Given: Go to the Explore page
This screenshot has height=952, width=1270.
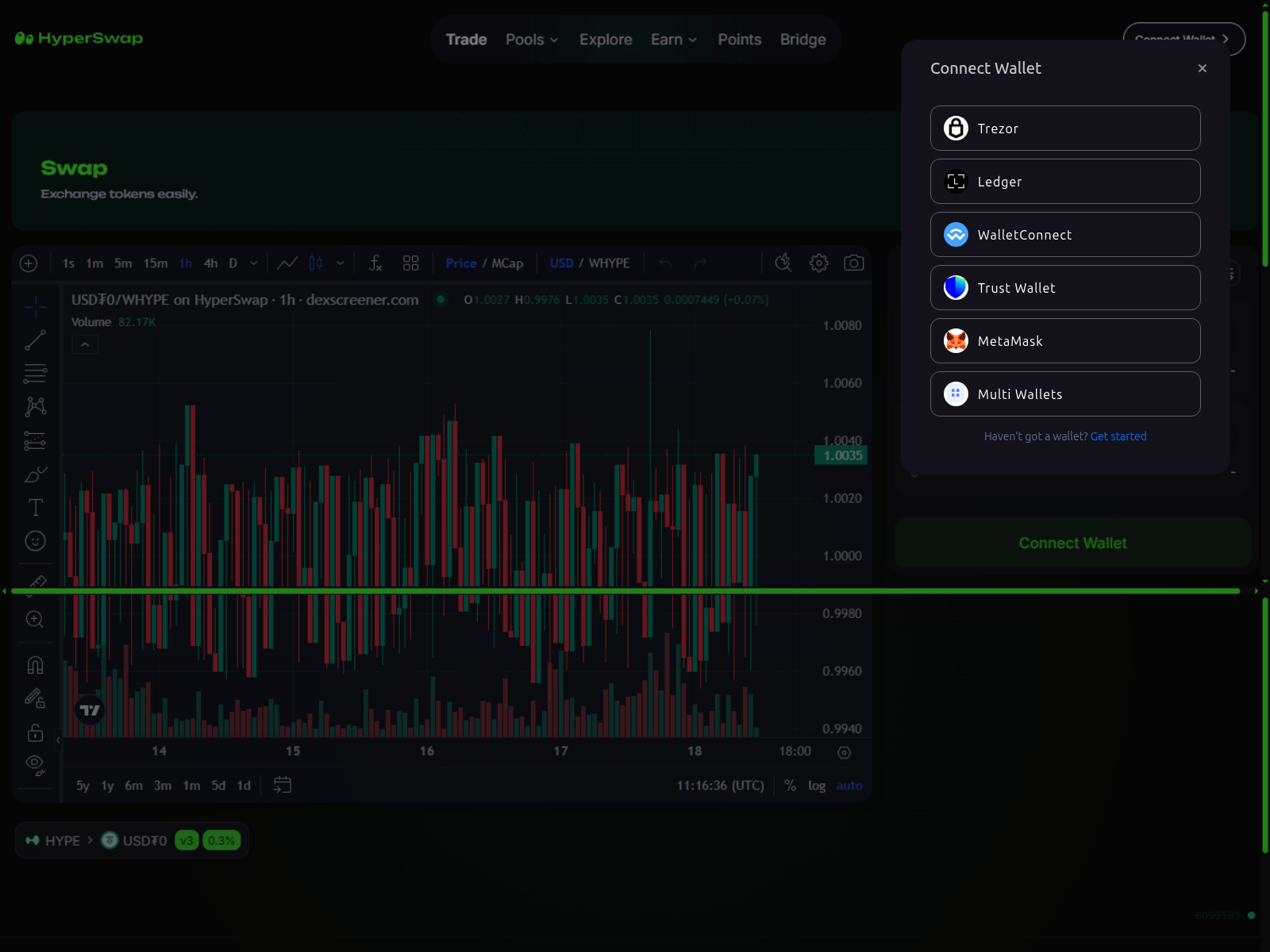Looking at the screenshot, I should pyautogui.click(x=606, y=40).
